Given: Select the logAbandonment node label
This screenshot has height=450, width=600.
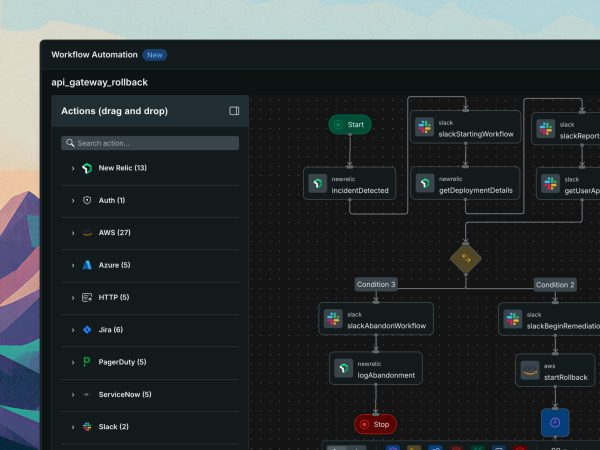Looking at the screenshot, I should coord(386,375).
